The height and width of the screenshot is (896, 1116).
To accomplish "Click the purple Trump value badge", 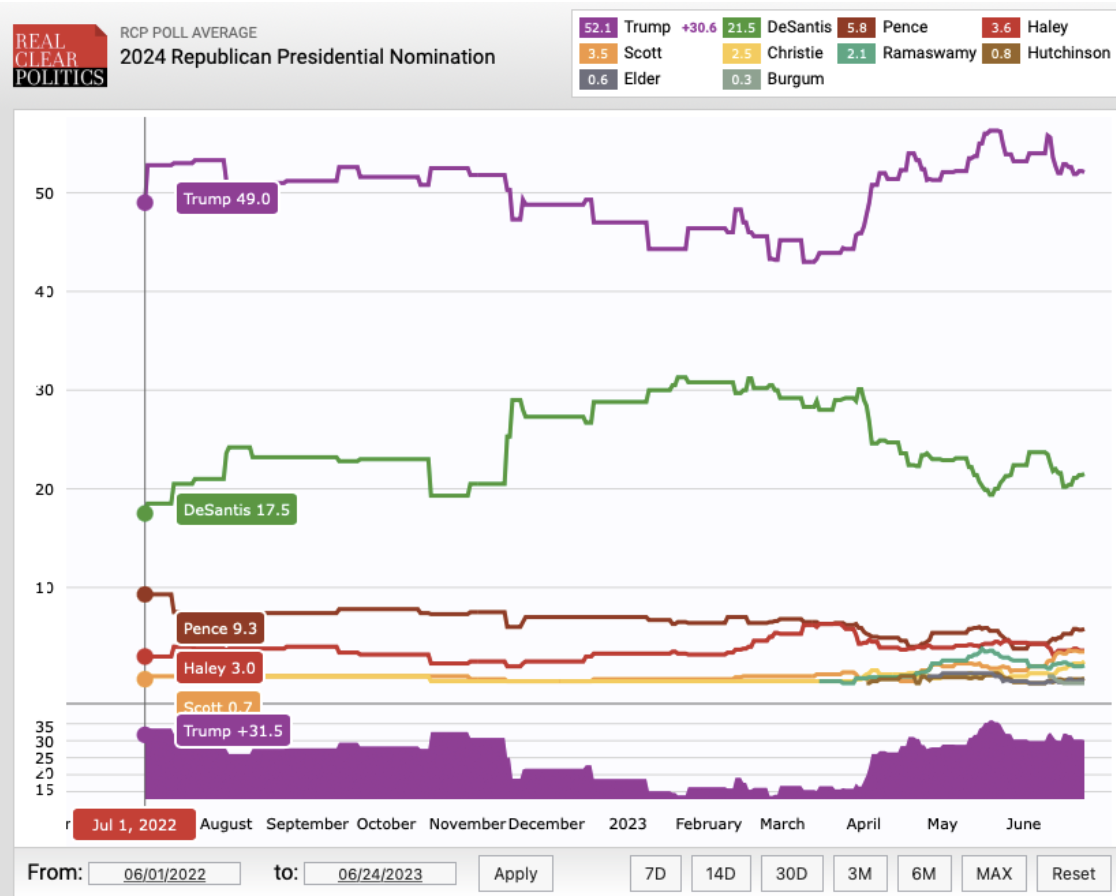I will tap(600, 27).
